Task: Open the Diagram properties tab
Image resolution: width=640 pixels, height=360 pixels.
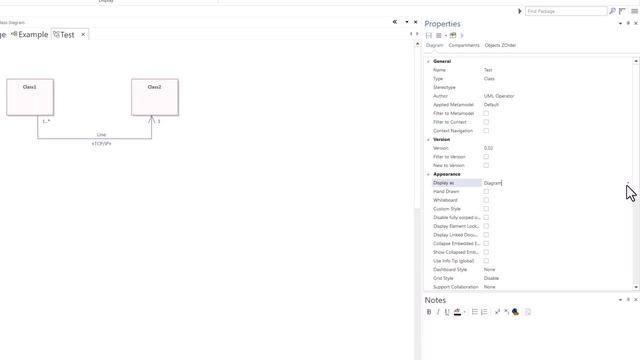Action: [x=434, y=45]
